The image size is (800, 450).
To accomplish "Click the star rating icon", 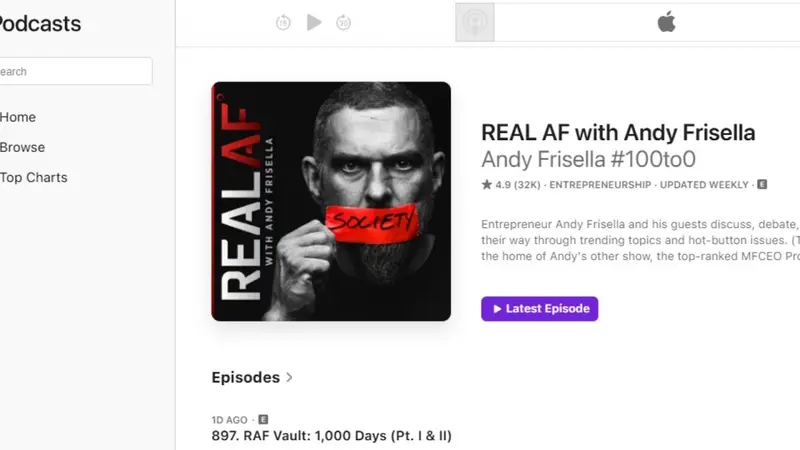I will click(487, 184).
